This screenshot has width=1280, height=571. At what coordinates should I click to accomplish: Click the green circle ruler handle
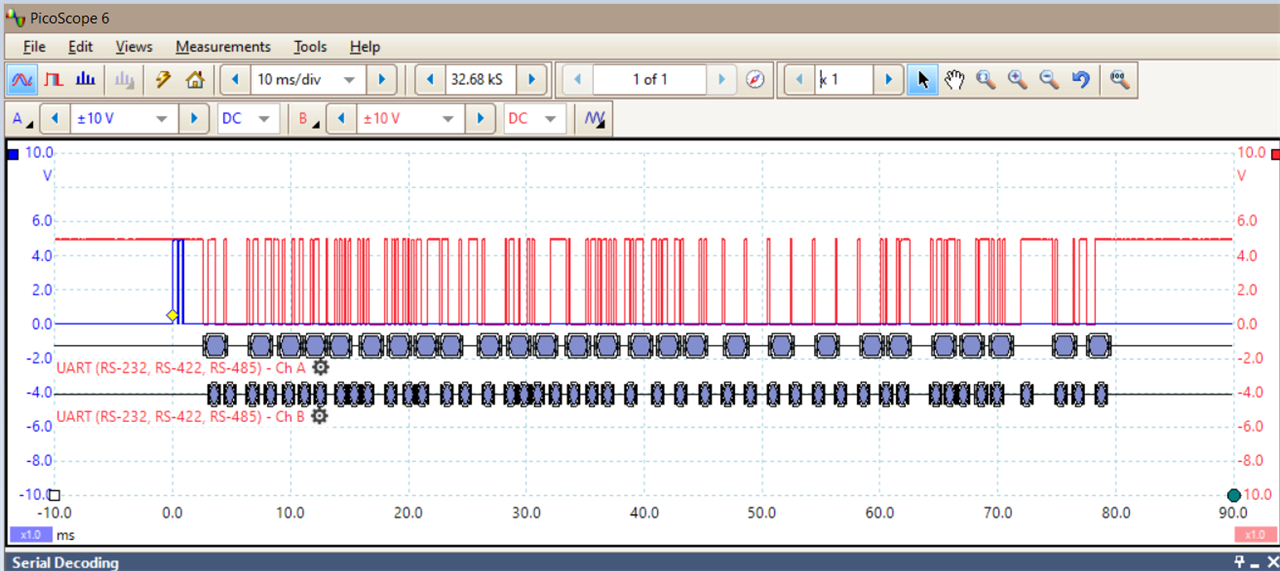point(1233,495)
